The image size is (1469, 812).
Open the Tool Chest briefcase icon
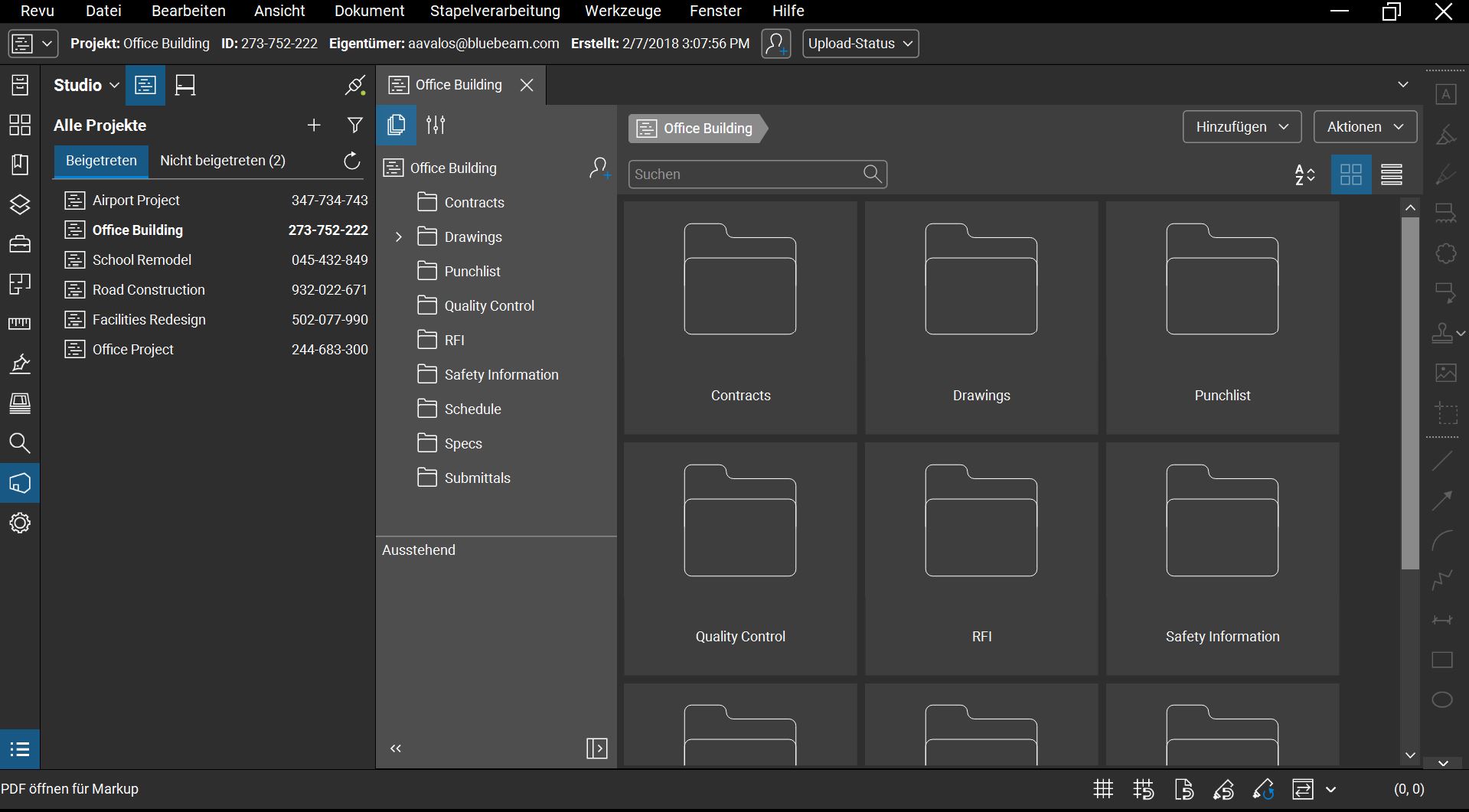tap(20, 244)
